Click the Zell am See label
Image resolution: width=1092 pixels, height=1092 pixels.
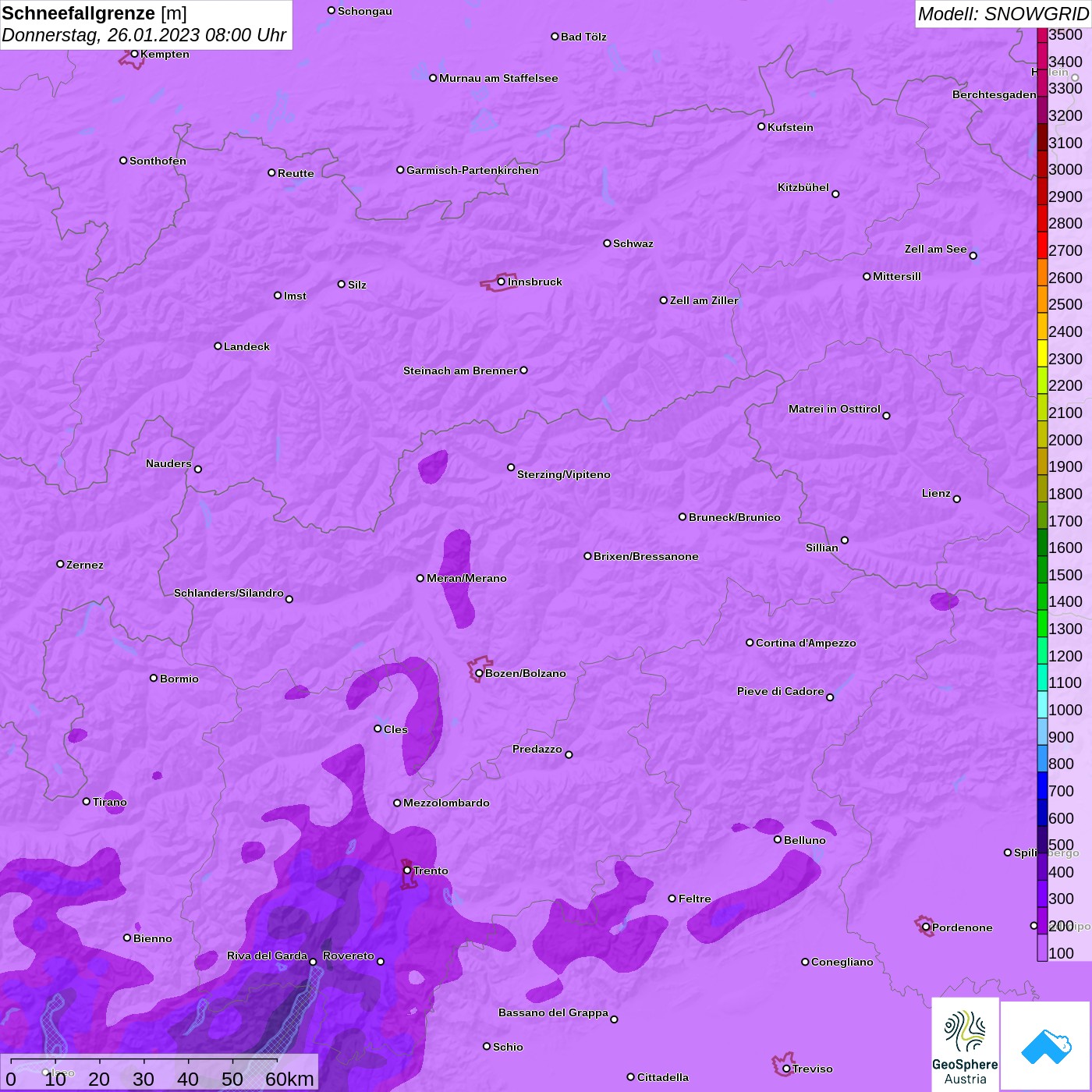click(936, 249)
